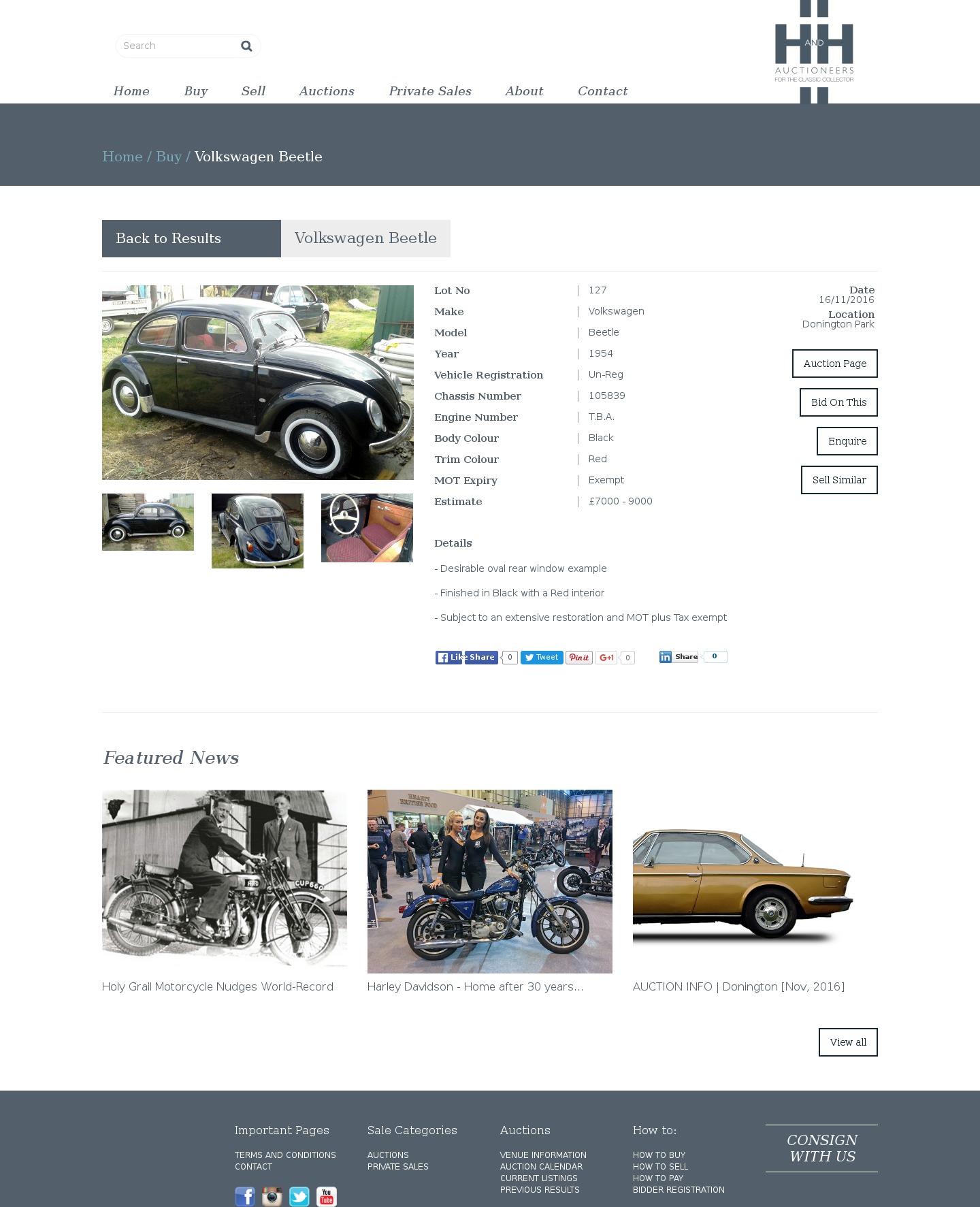The height and width of the screenshot is (1207, 980).
Task: Click the Facebook Like button
Action: click(448, 658)
